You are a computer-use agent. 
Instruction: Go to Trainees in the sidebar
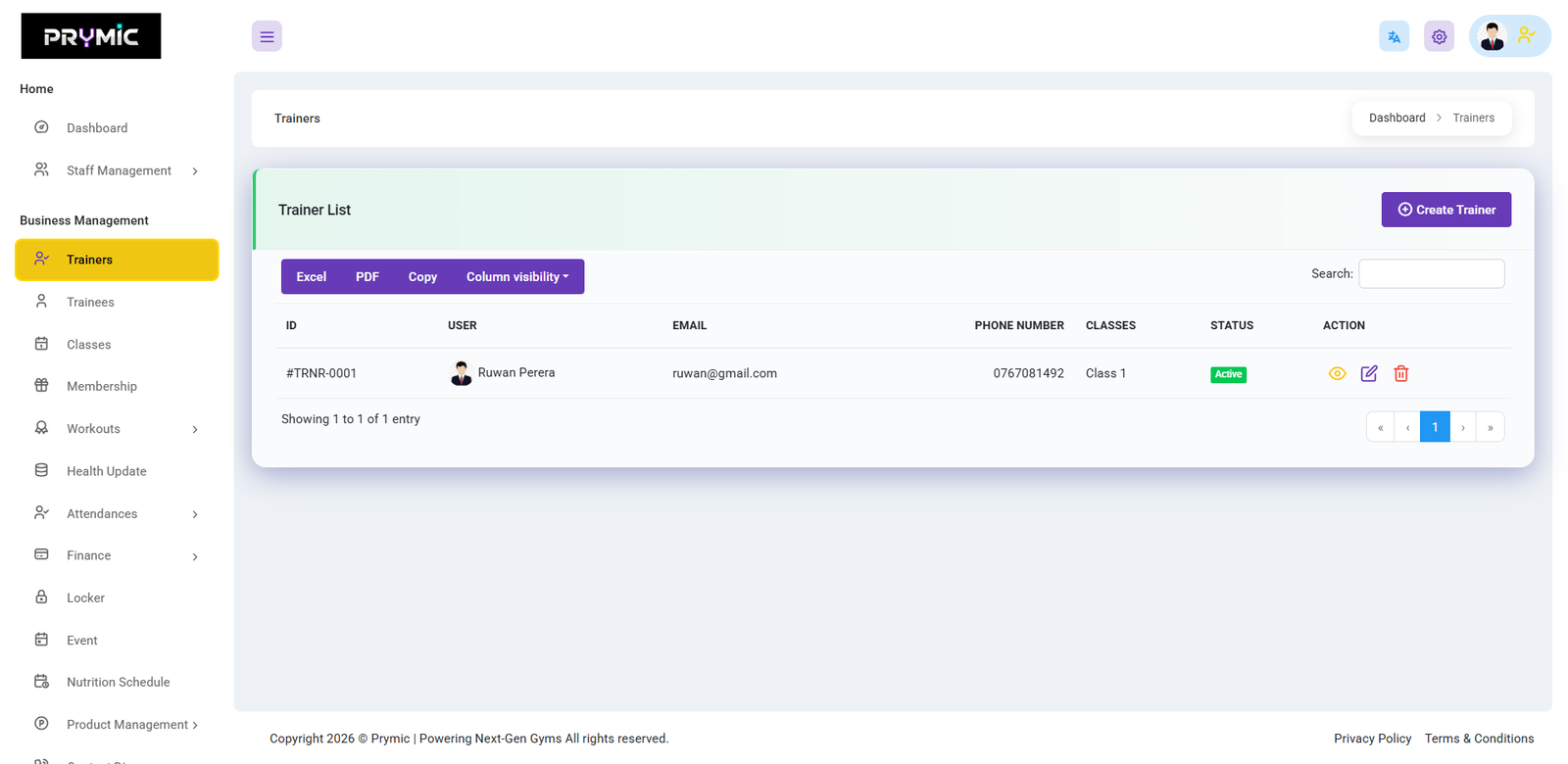90,302
